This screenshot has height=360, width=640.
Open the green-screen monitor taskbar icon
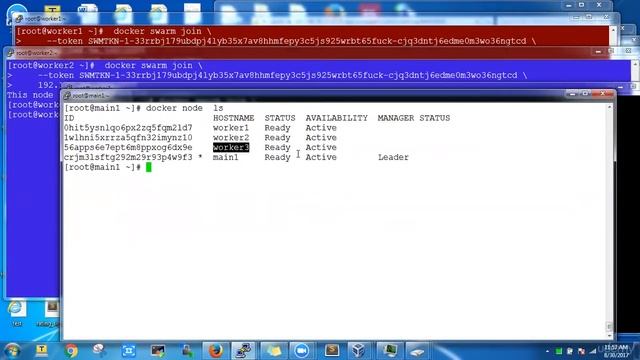389,351
